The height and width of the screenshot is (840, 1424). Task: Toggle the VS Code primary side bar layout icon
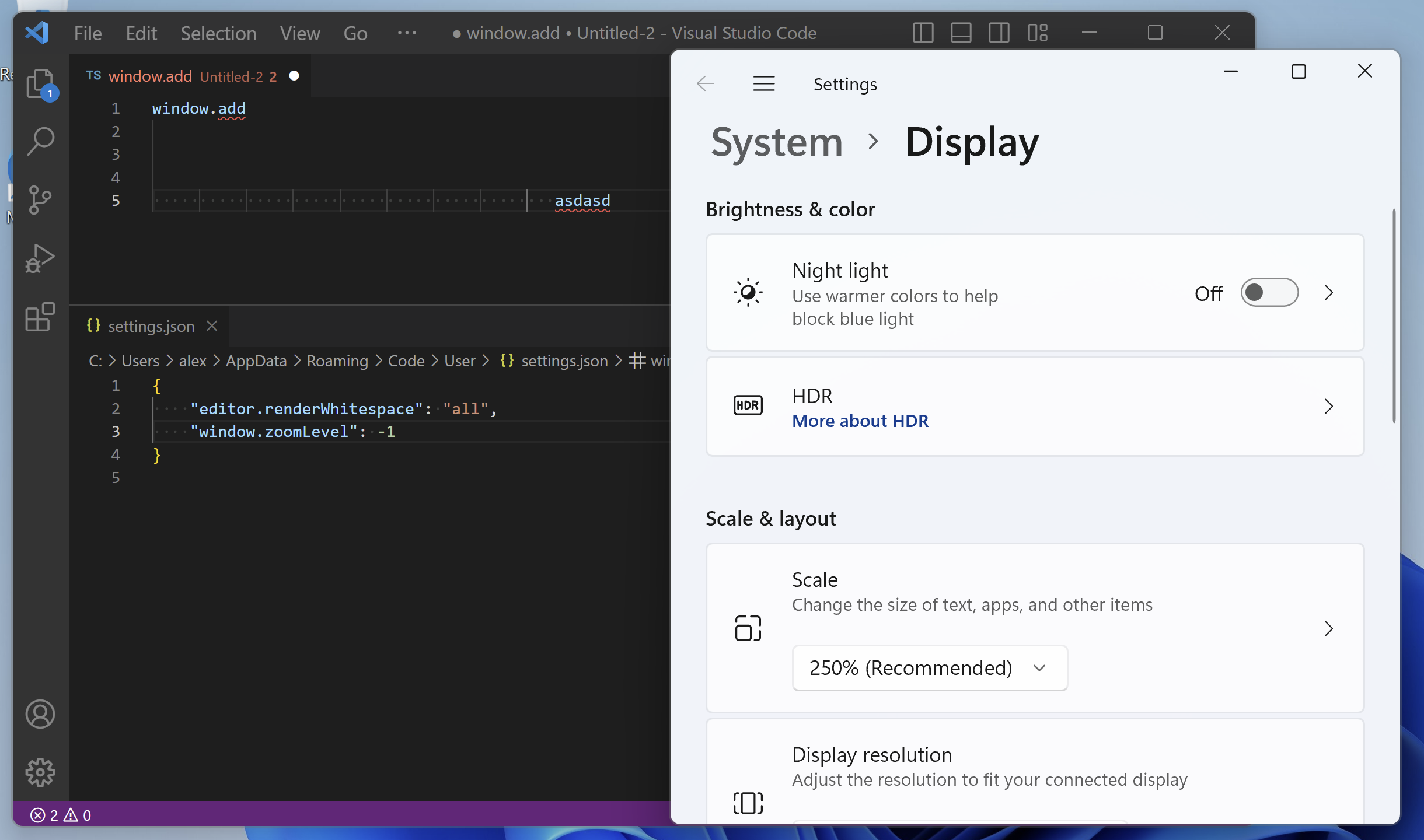[923, 33]
